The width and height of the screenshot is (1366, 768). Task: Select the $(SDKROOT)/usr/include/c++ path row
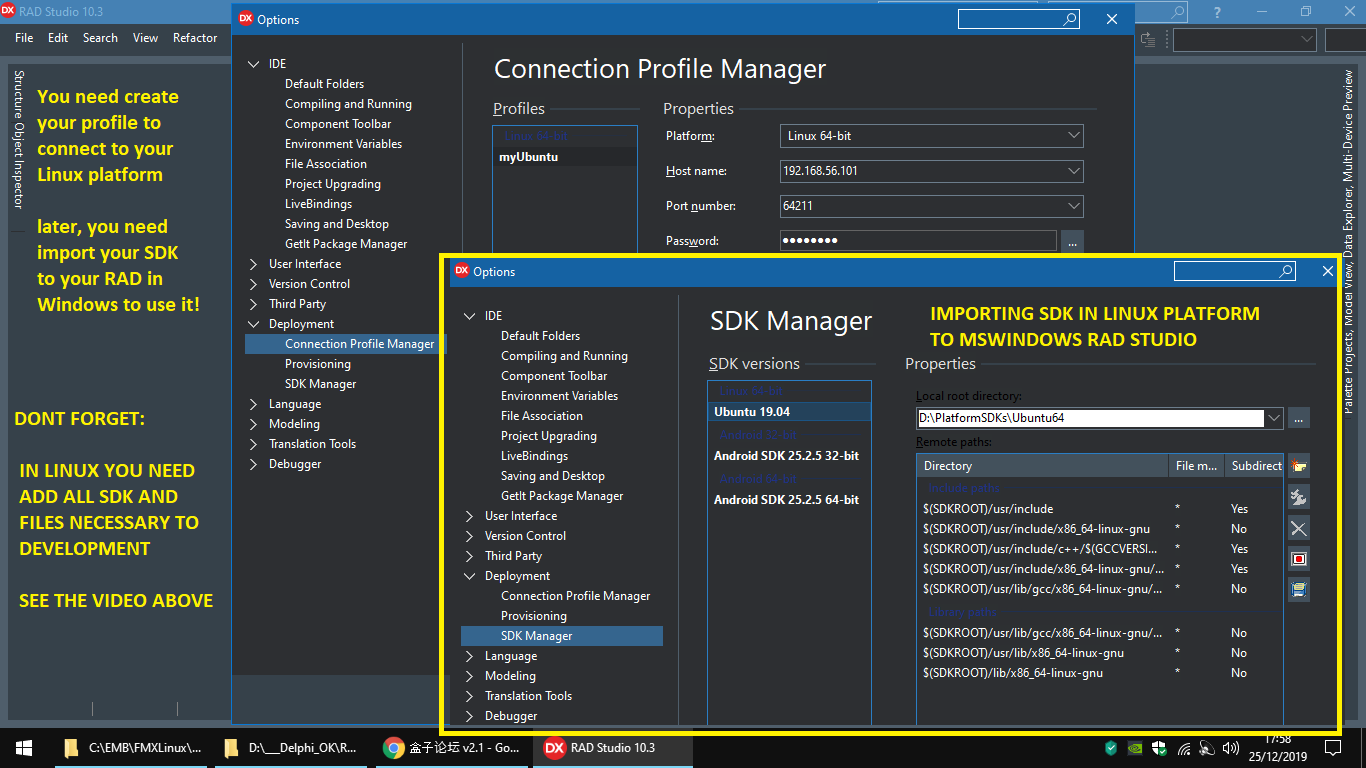1100,549
